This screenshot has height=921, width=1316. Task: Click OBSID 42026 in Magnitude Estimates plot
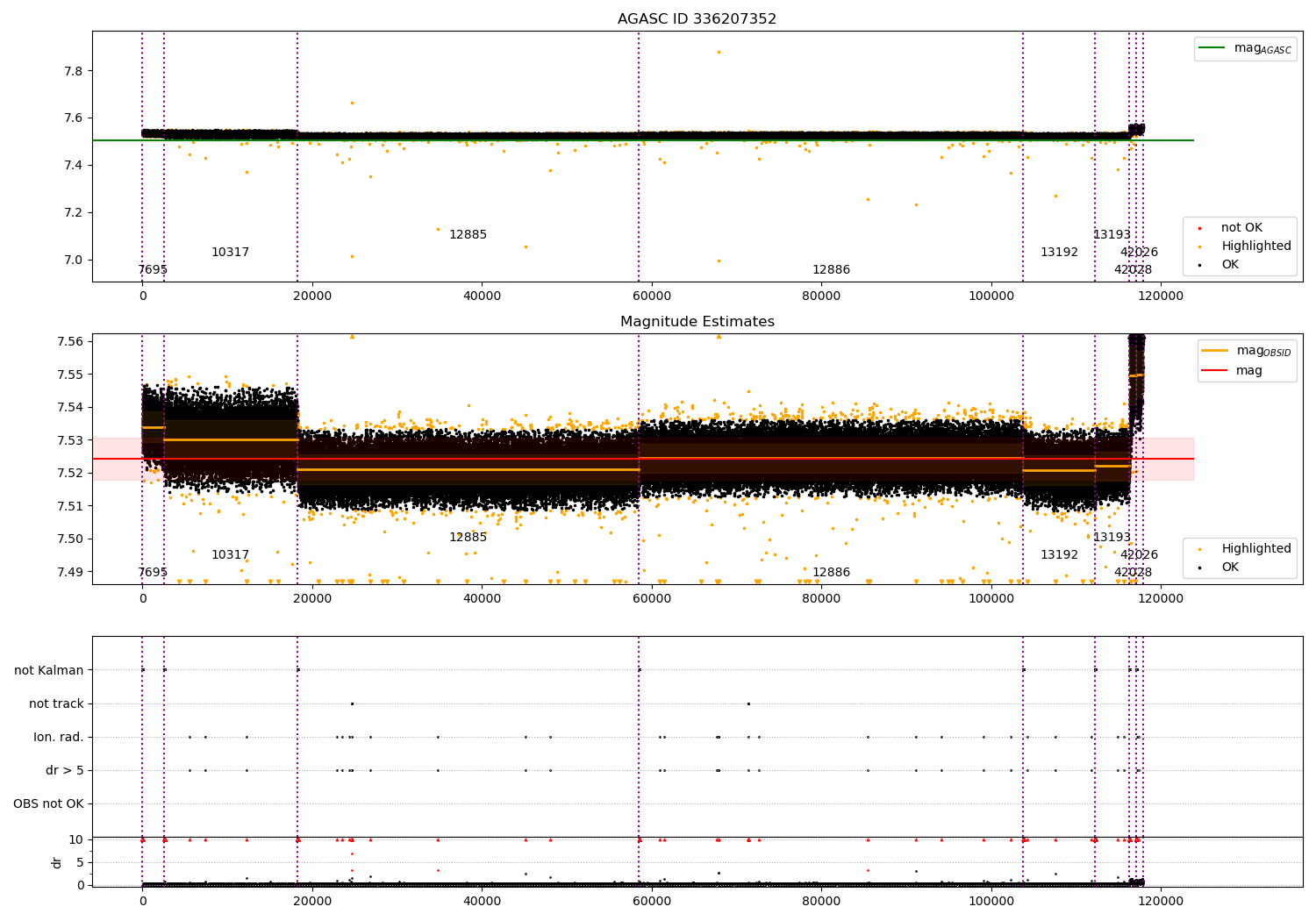pos(1139,555)
